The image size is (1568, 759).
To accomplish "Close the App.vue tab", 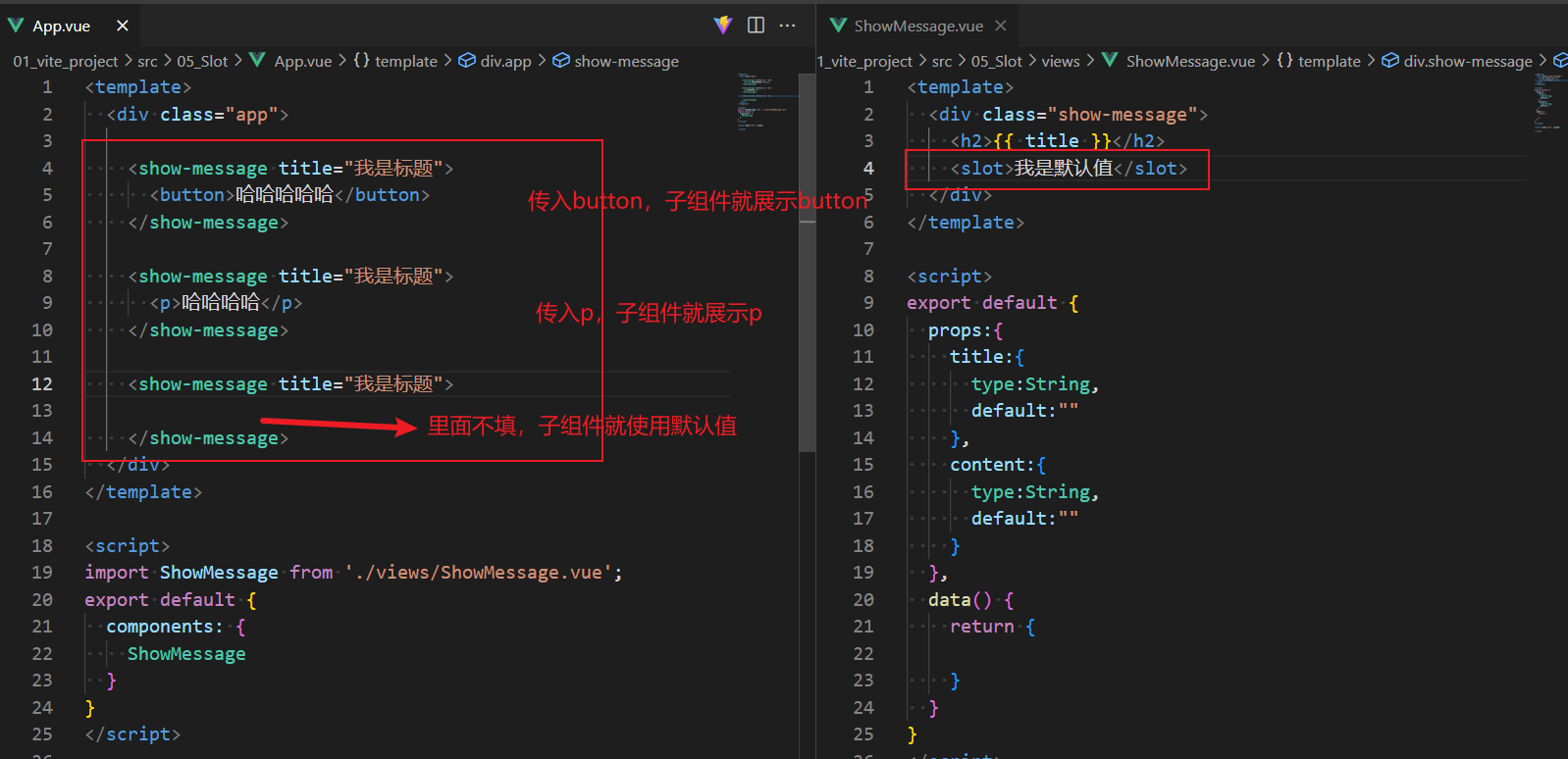I will click(x=123, y=25).
